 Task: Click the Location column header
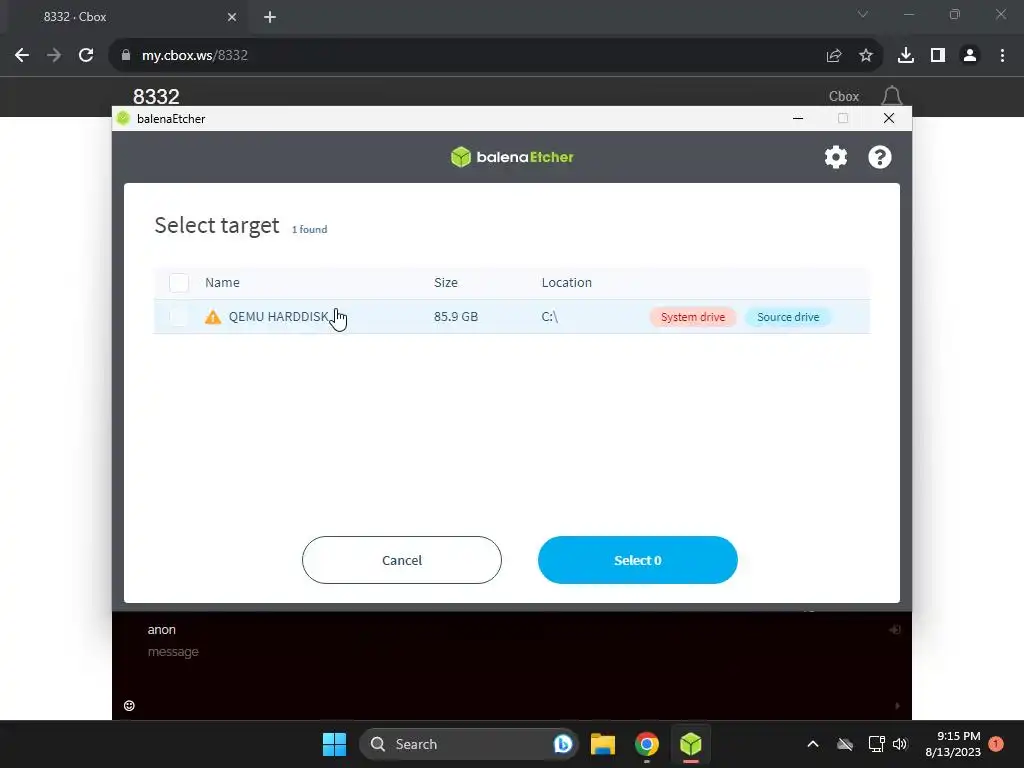pos(566,283)
